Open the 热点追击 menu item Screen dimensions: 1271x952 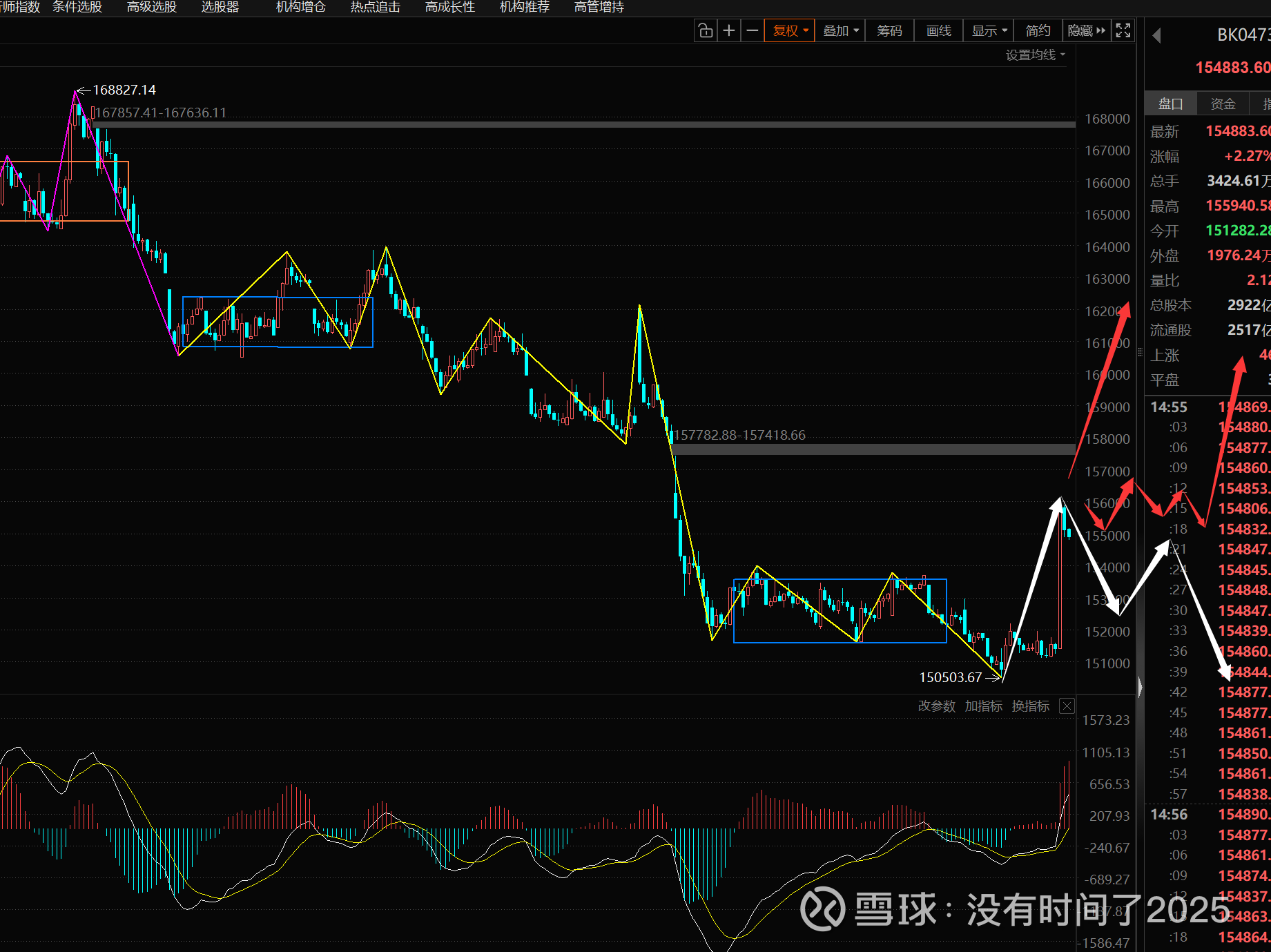(375, 7)
